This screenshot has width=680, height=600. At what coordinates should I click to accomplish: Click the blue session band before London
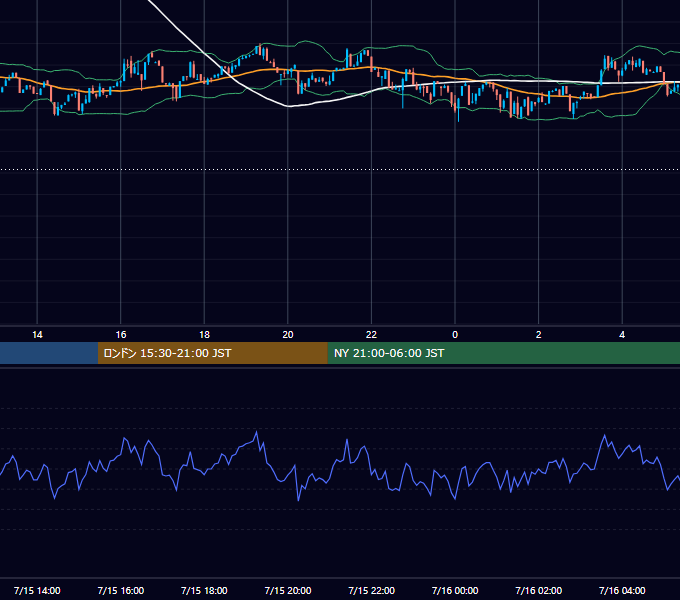49,353
